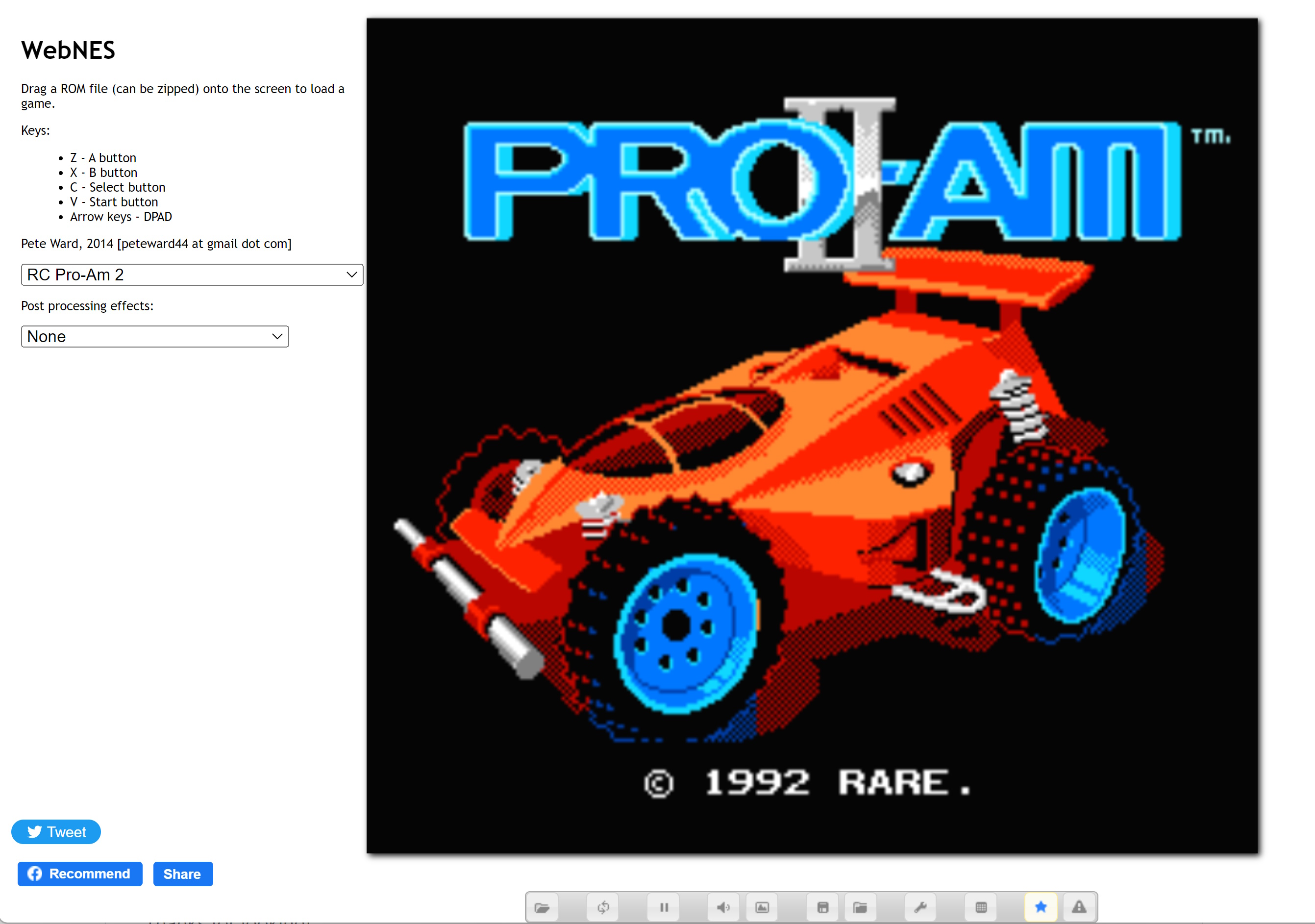Pause the running game
The width and height of the screenshot is (1315, 924).
(664, 907)
